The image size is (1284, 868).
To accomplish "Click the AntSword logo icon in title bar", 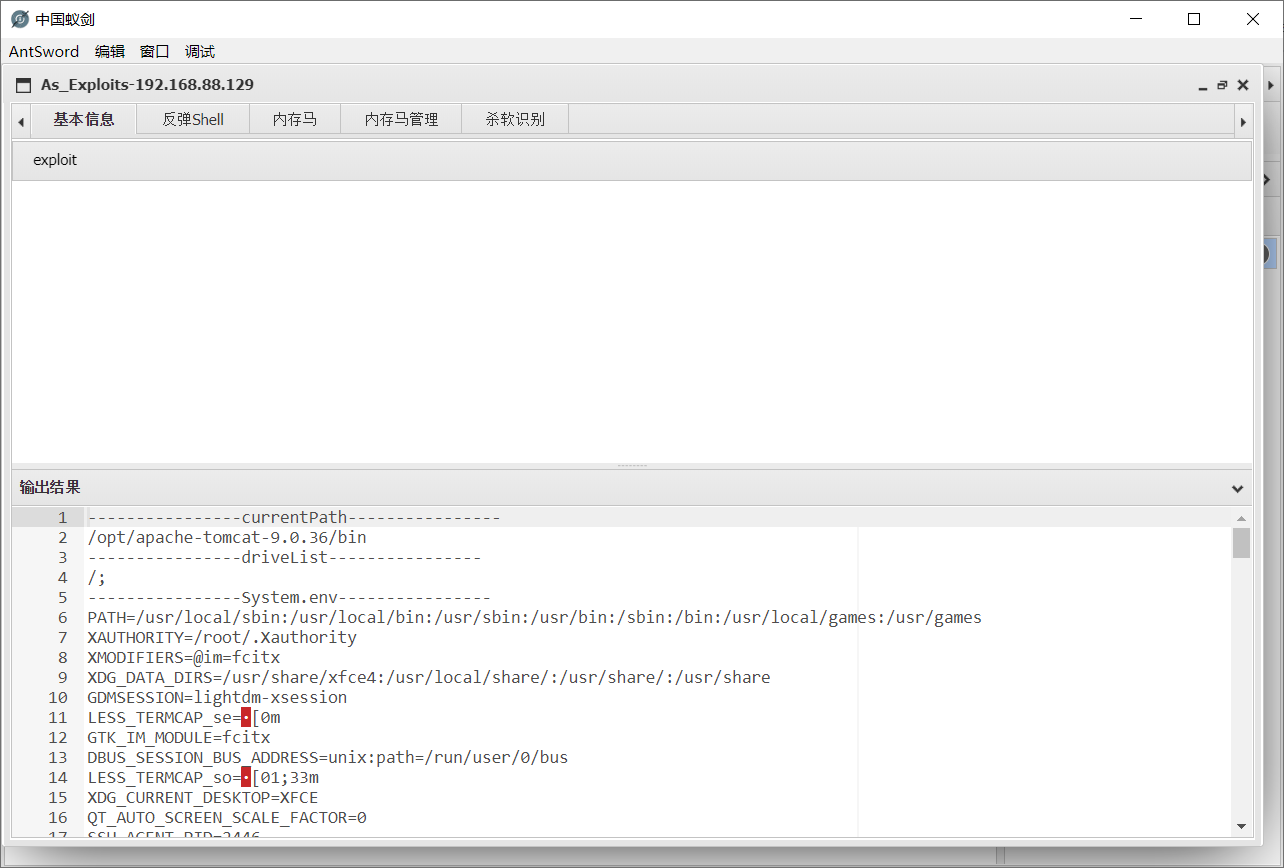I will click(x=19, y=19).
